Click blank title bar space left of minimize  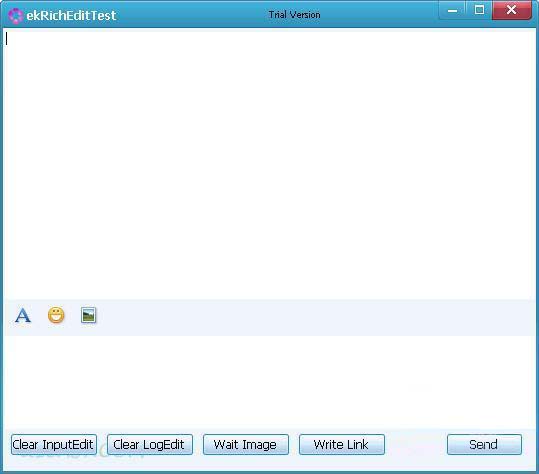[x=378, y=14]
